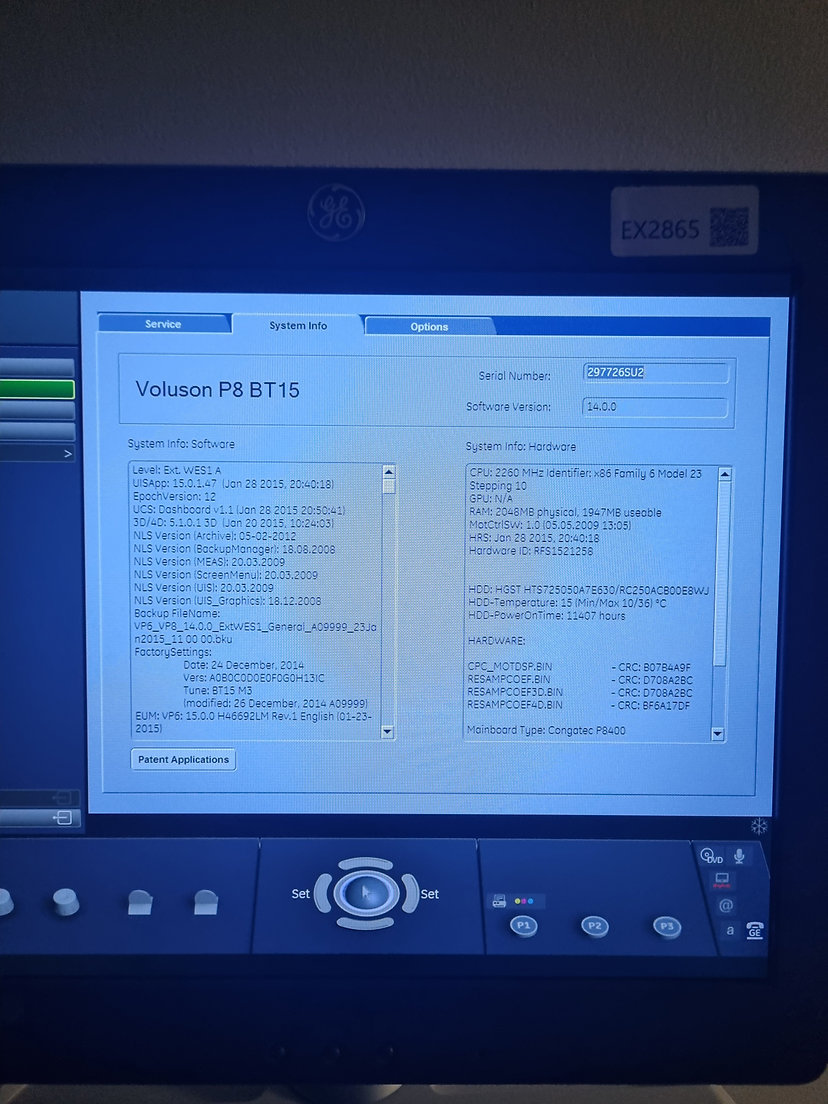Expand the sidebar item with '>' arrow

(x=67, y=454)
